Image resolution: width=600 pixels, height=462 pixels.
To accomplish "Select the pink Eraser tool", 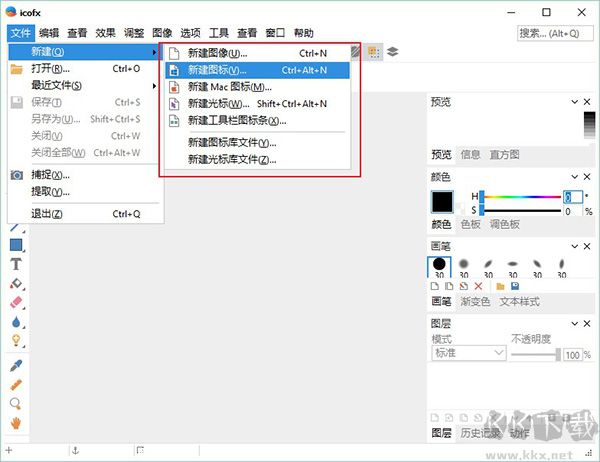I will (x=16, y=302).
